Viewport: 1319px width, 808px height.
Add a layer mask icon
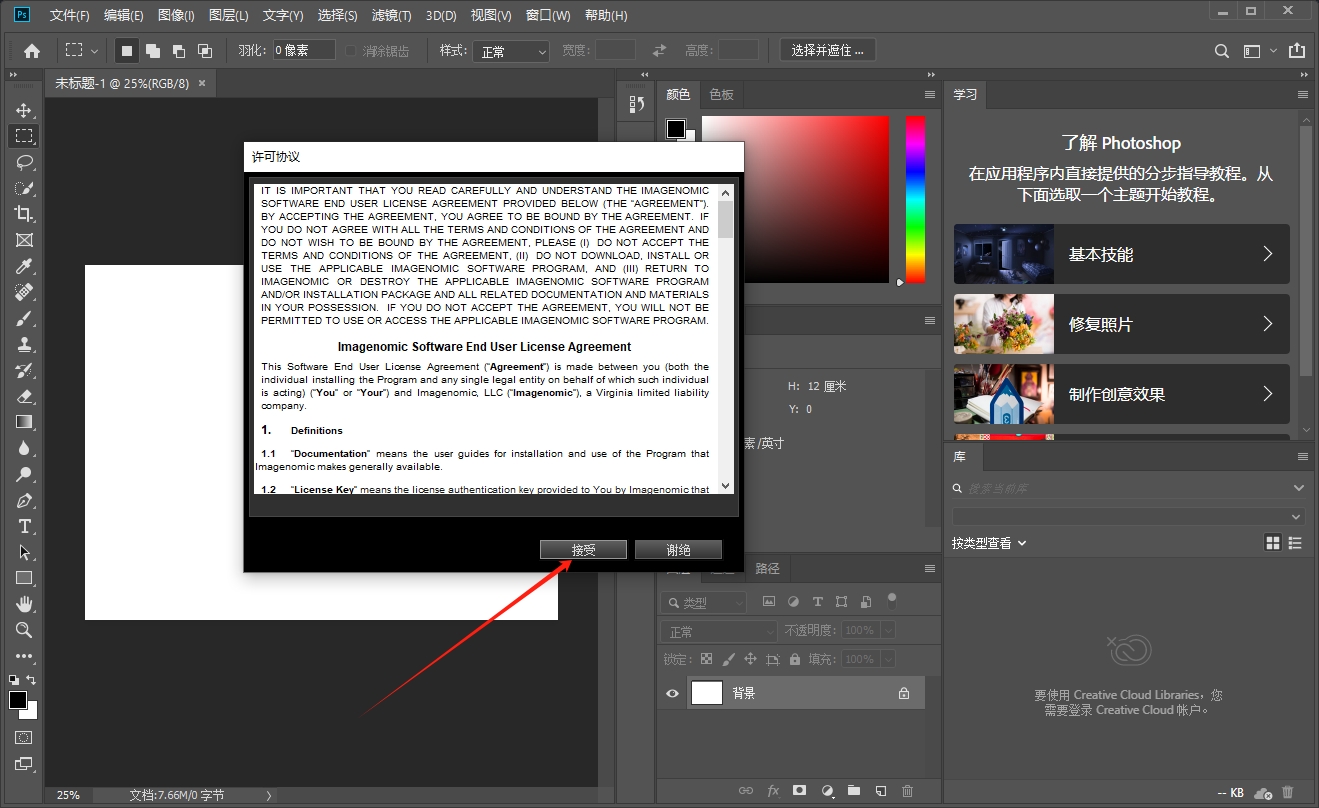pos(799,791)
